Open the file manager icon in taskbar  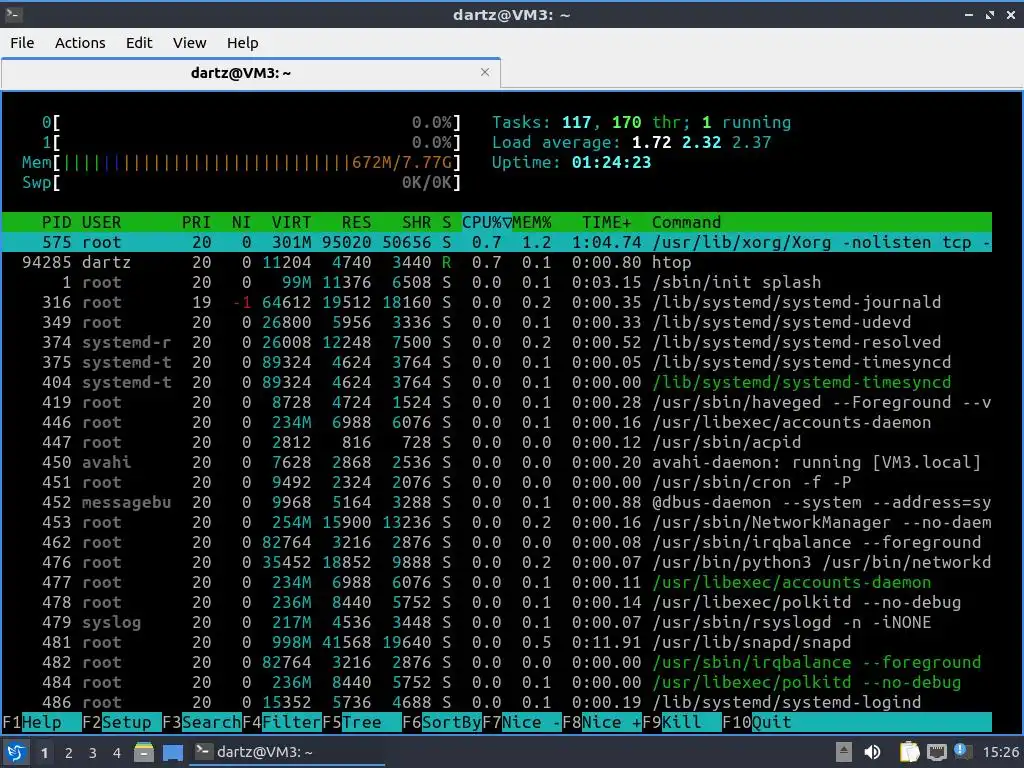pos(144,752)
